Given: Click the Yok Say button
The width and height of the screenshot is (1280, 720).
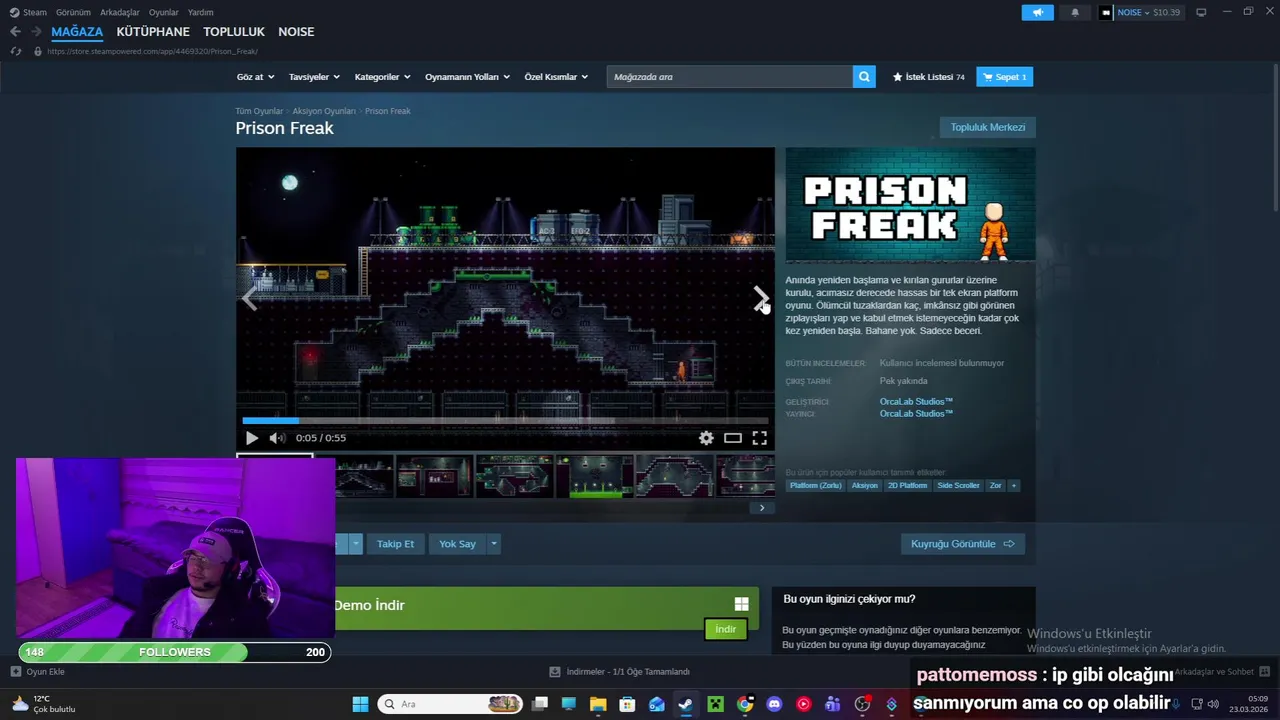Looking at the screenshot, I should click(x=457, y=544).
